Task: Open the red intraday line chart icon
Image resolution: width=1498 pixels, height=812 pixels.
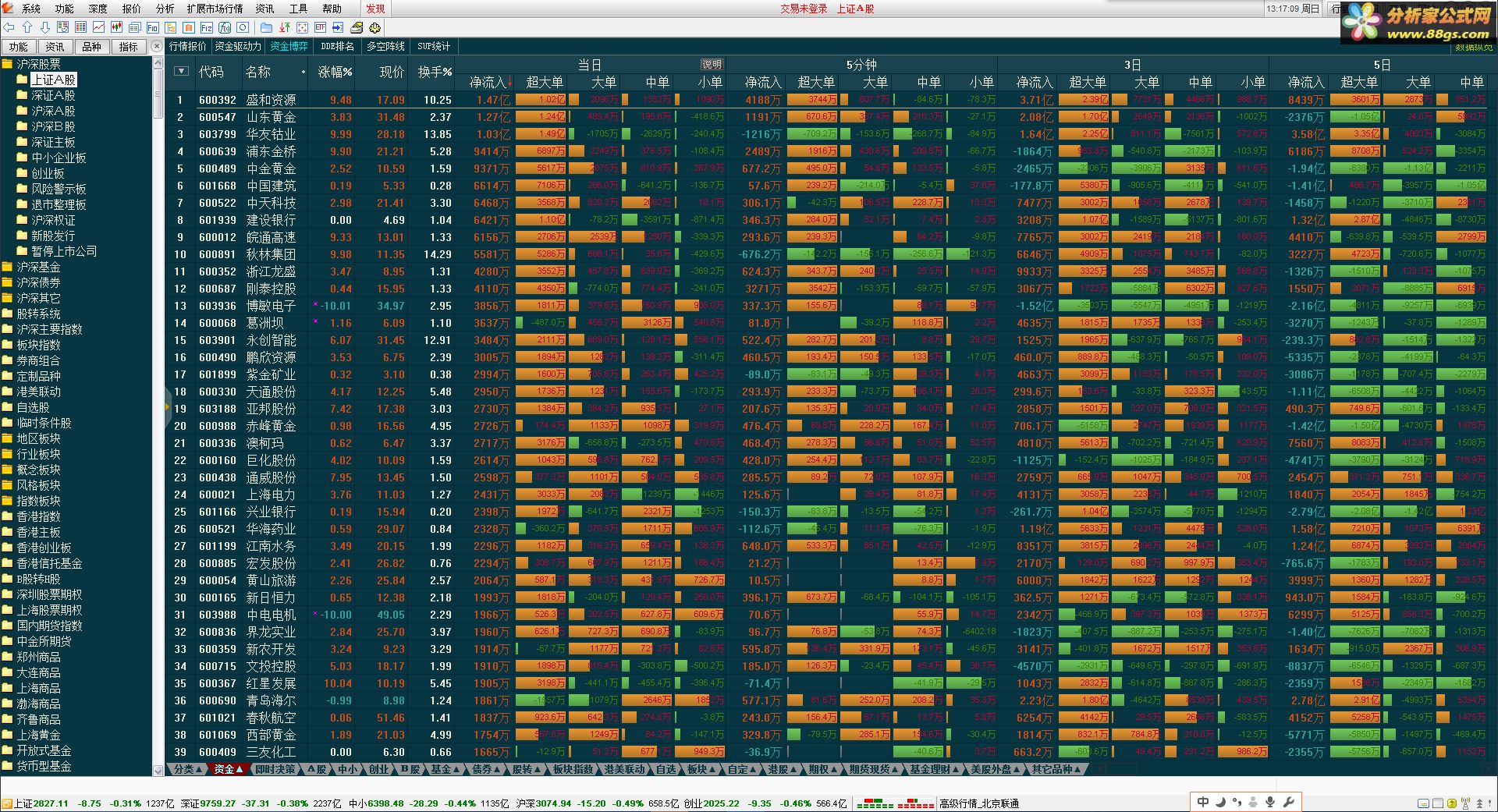Action: point(98,27)
